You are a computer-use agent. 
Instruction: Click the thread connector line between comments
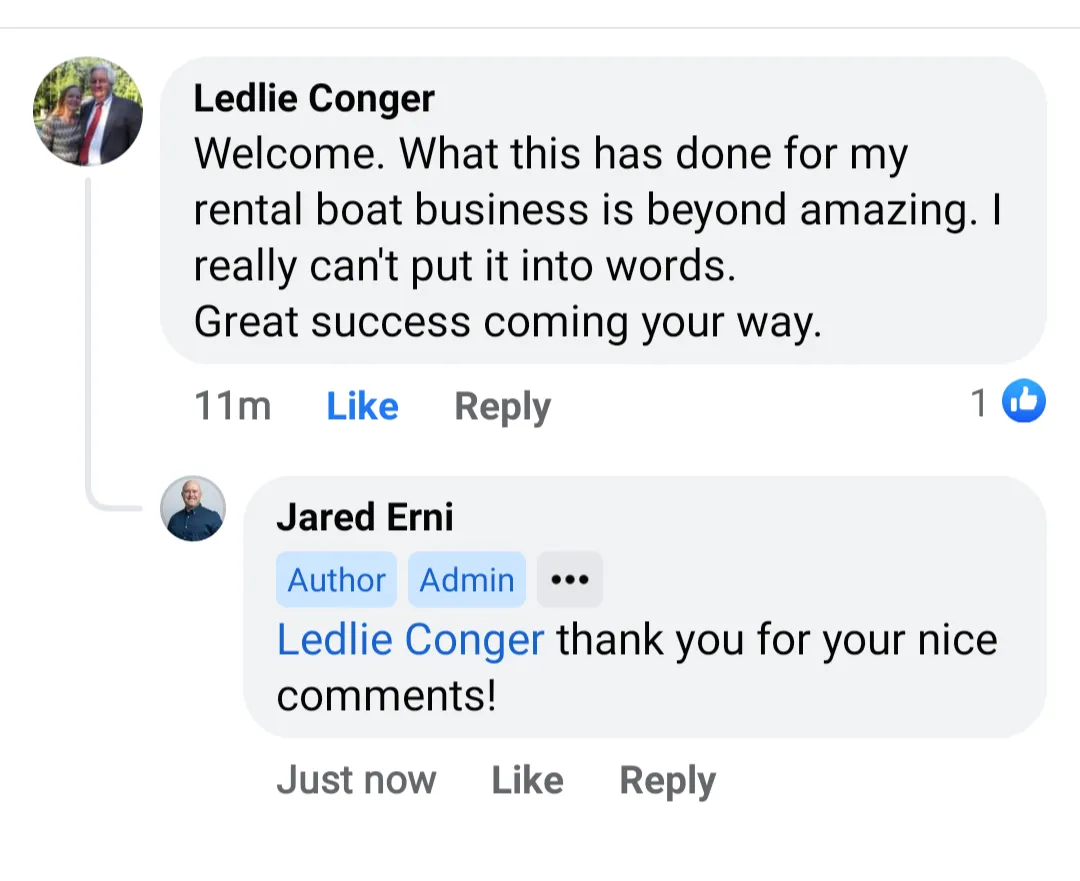(x=88, y=343)
